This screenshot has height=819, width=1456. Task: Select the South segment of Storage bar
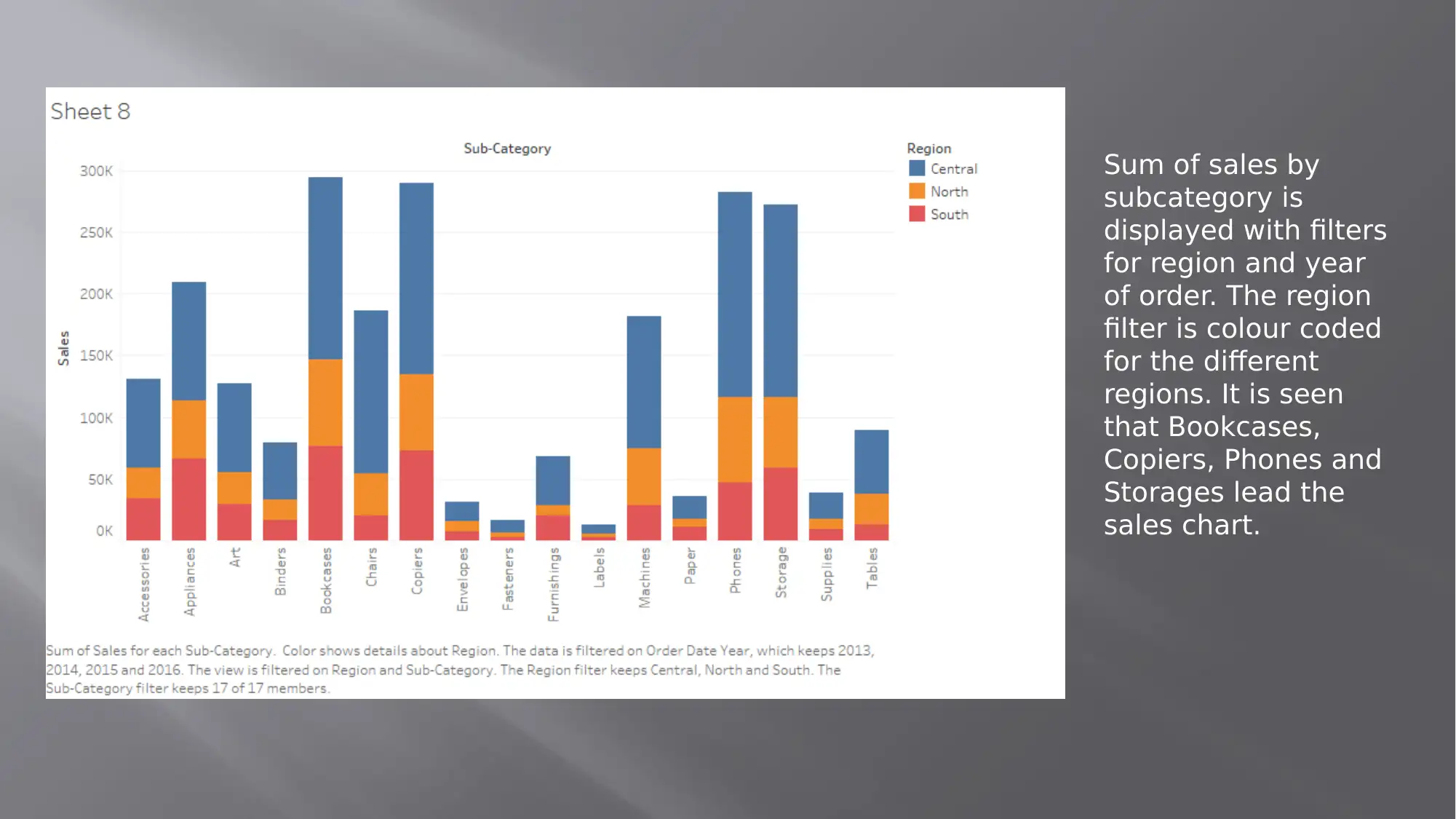[781, 504]
